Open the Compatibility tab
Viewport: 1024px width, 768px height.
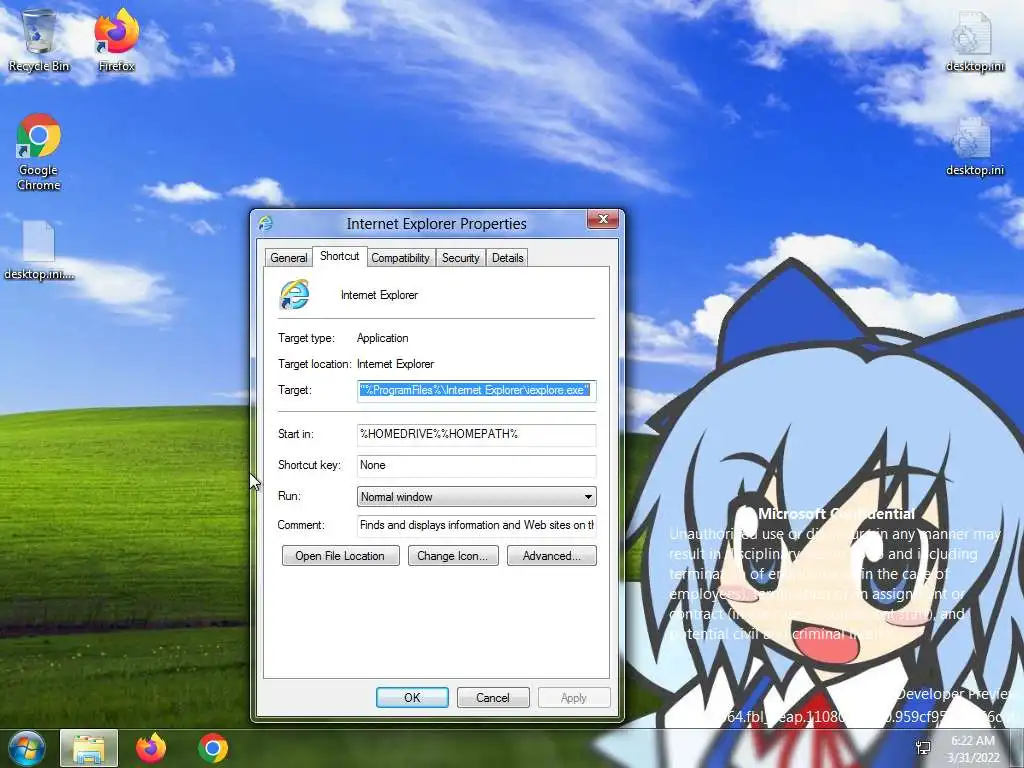point(400,258)
